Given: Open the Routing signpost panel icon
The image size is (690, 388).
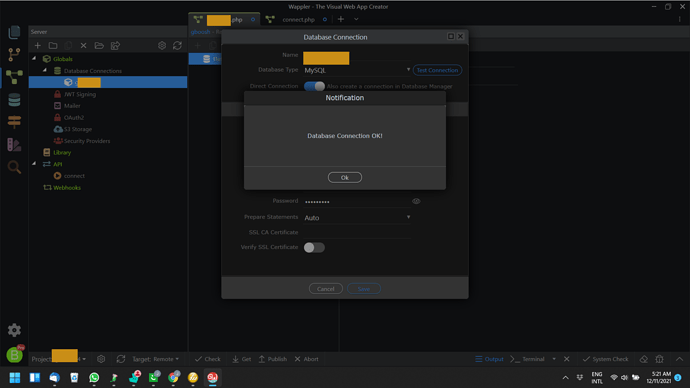Looking at the screenshot, I should click(x=14, y=122).
